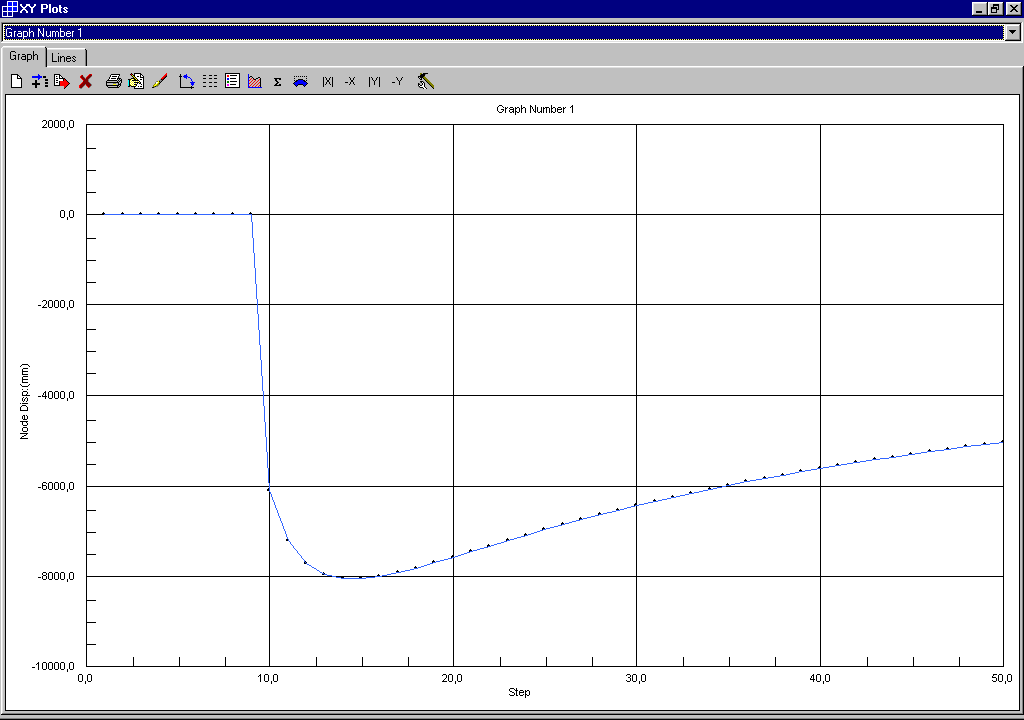Minimize the XY Plots window

coord(978,8)
